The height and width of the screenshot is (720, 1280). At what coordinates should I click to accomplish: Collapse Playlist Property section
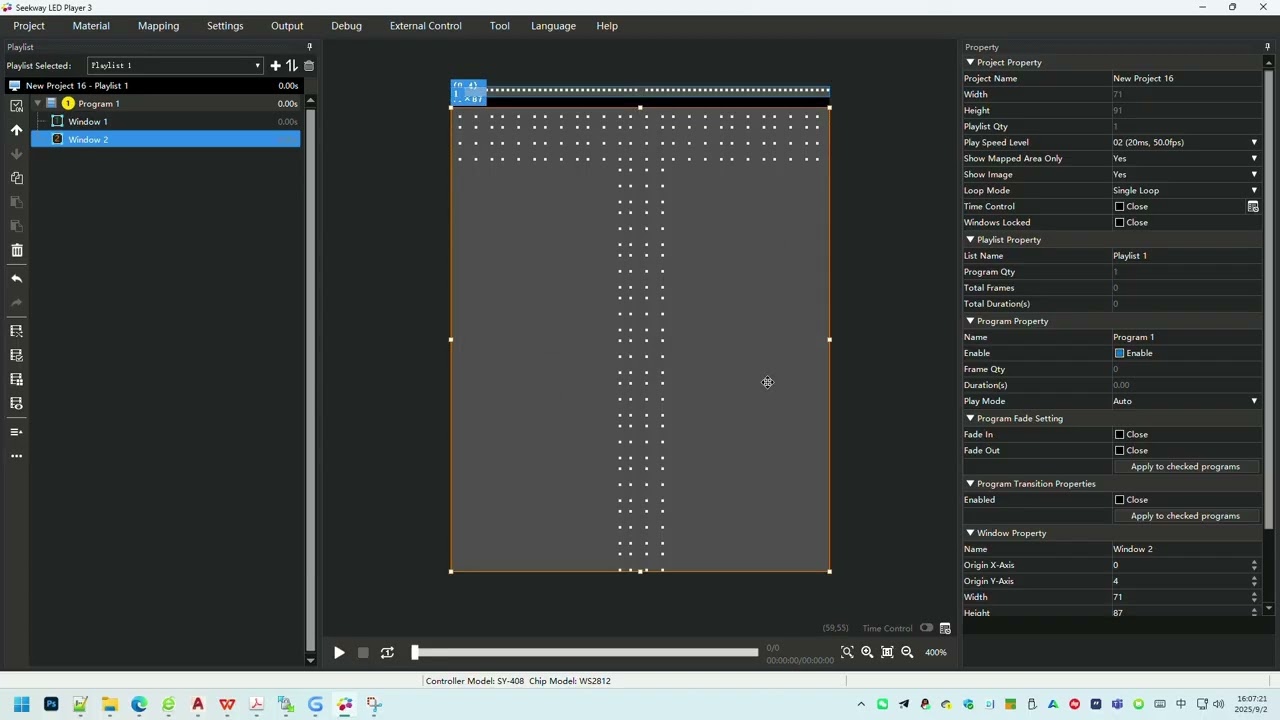pyautogui.click(x=970, y=239)
